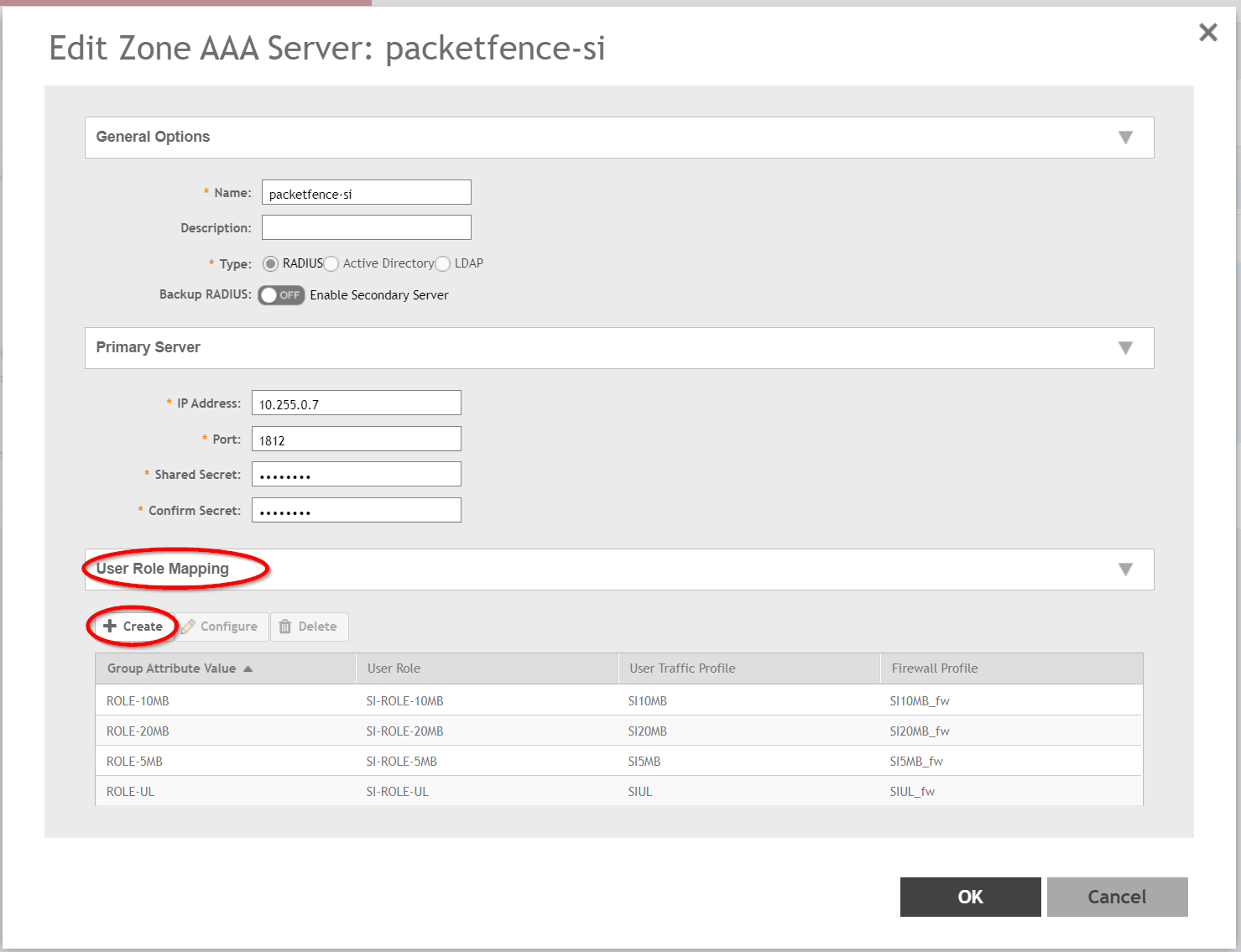
Task: Collapse the Primary Server section
Action: point(1126,348)
